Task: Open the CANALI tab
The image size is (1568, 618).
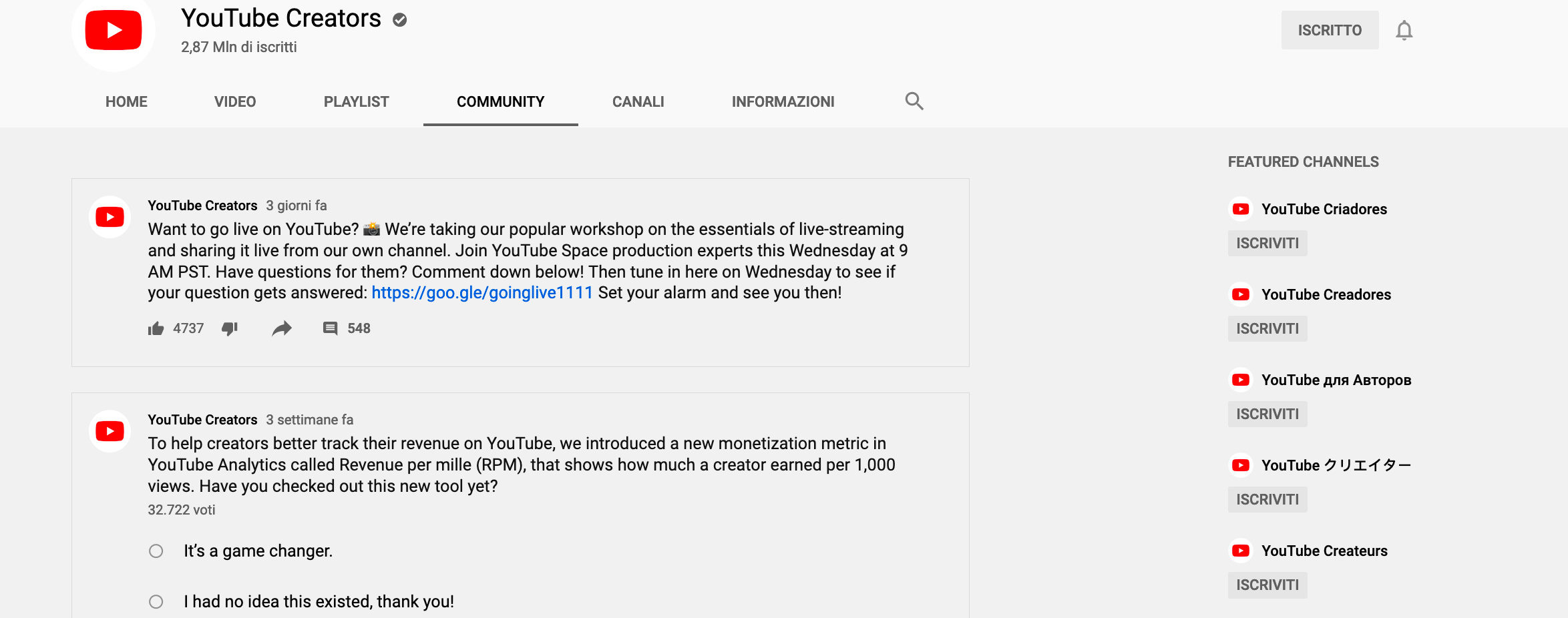Action: 638,101
